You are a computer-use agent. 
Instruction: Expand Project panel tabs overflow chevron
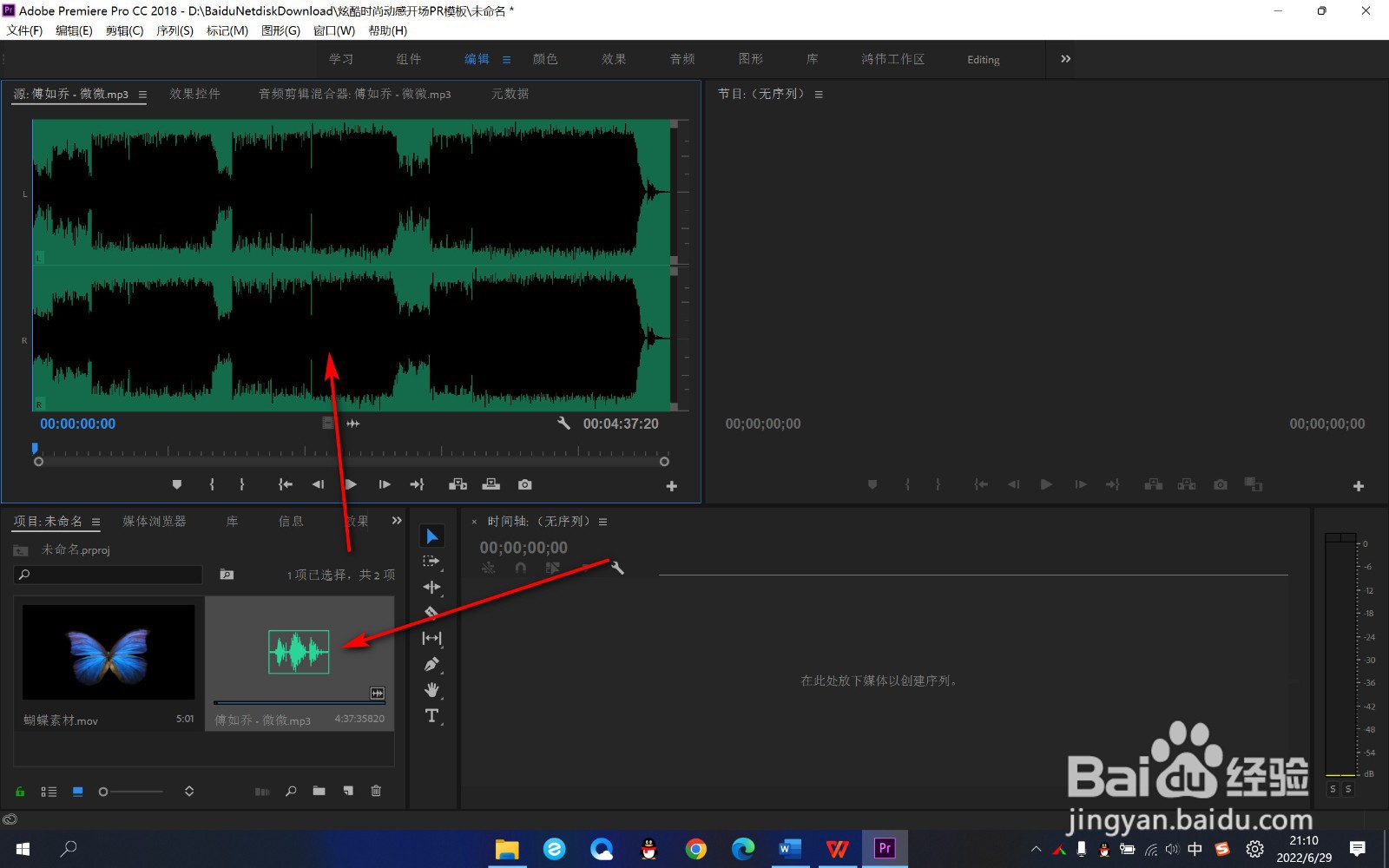click(x=397, y=521)
